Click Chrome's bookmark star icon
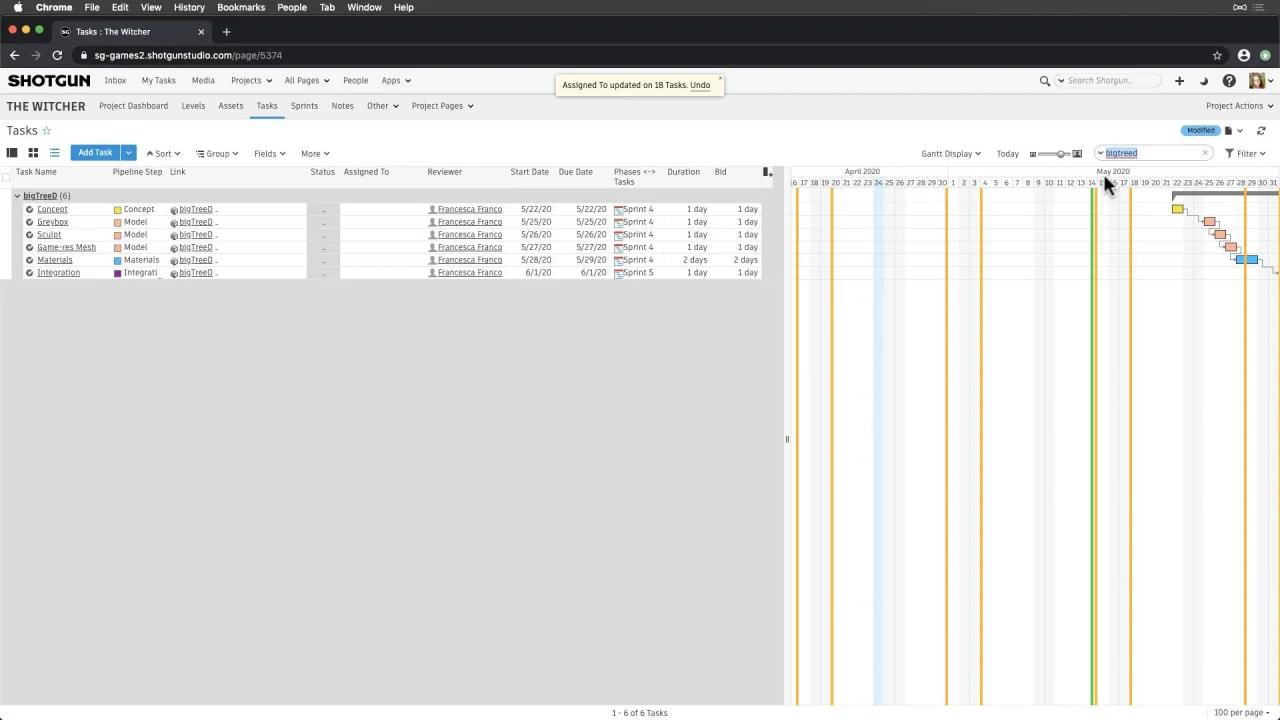Viewport: 1280px width, 720px height. (1217, 55)
